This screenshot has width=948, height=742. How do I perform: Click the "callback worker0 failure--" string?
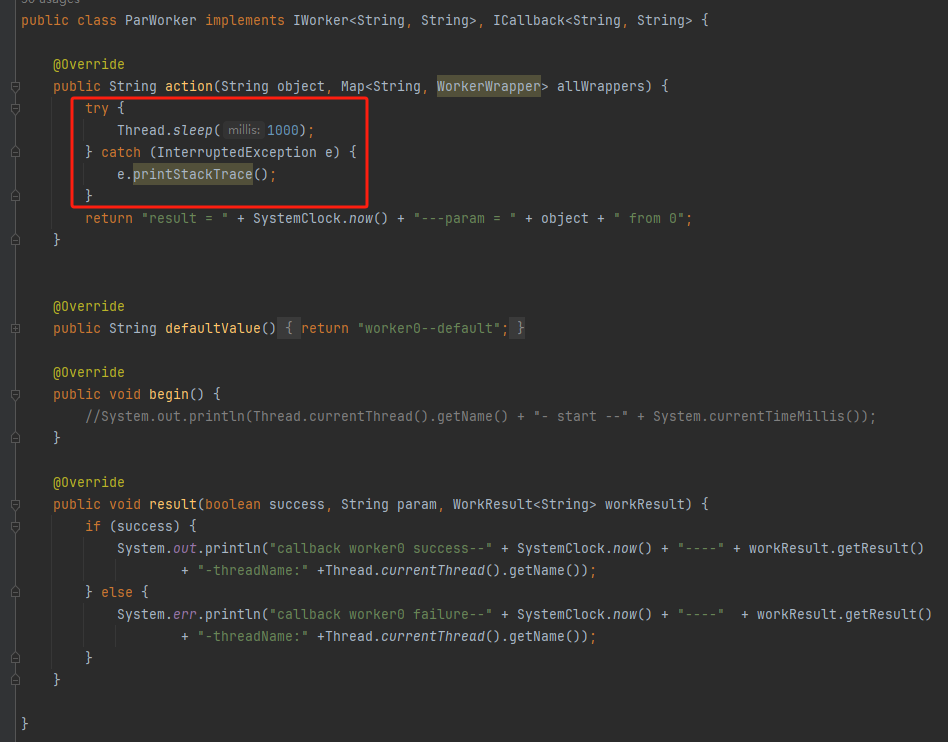[x=380, y=614]
